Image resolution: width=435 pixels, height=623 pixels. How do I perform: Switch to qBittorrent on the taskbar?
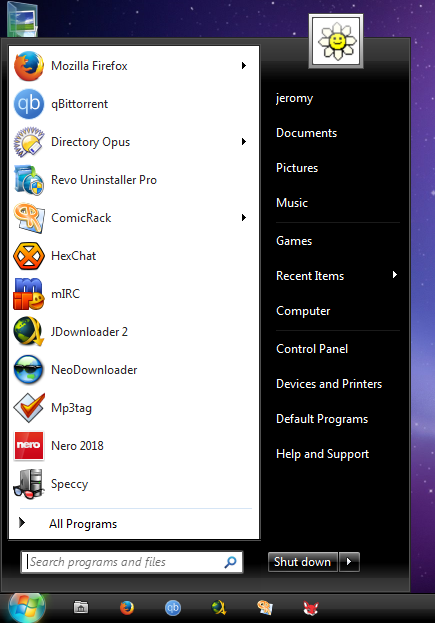(x=173, y=608)
